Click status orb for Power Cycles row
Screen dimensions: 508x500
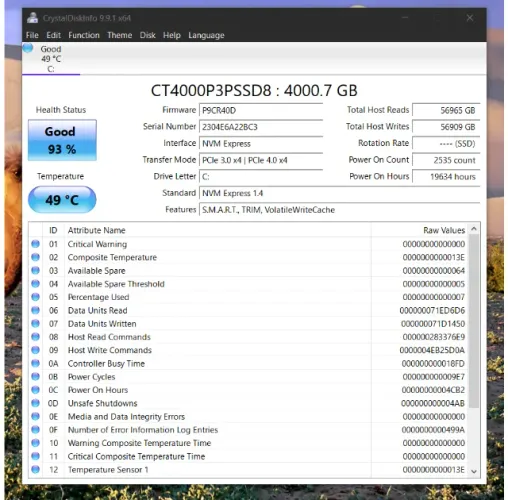pos(35,377)
